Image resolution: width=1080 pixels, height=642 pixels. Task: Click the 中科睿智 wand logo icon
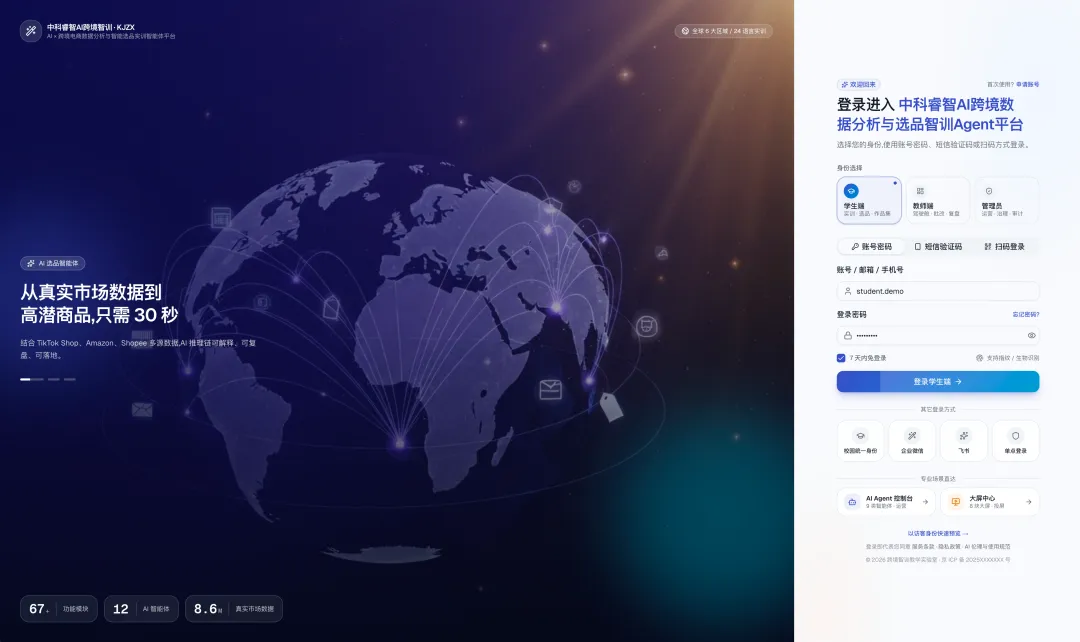point(31,31)
